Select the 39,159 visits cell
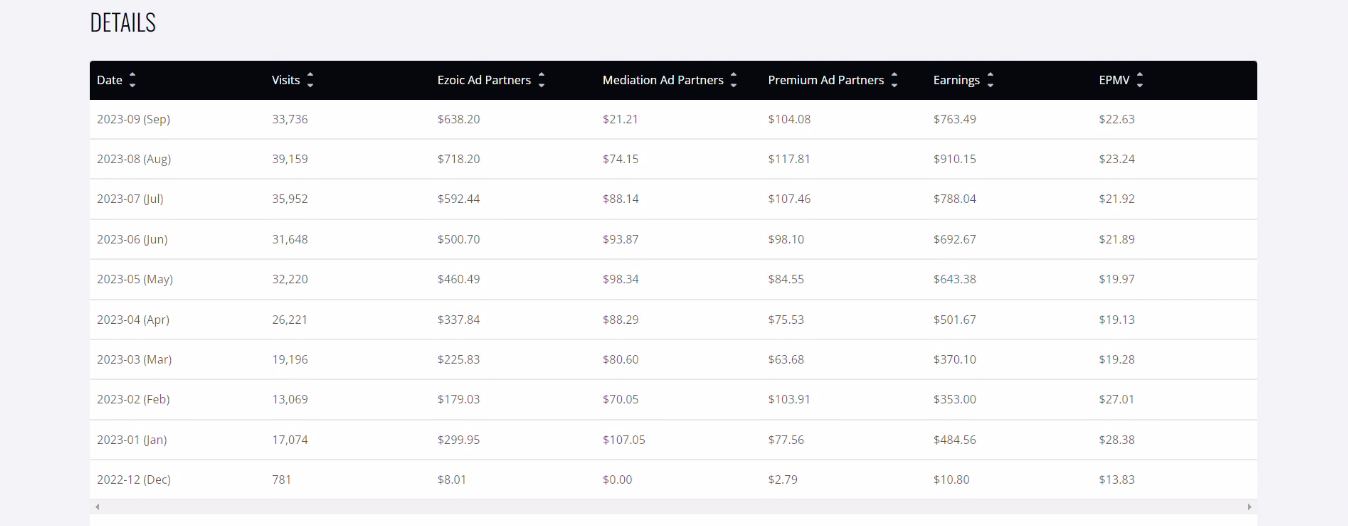This screenshot has height=526, width=1348. 290,159
